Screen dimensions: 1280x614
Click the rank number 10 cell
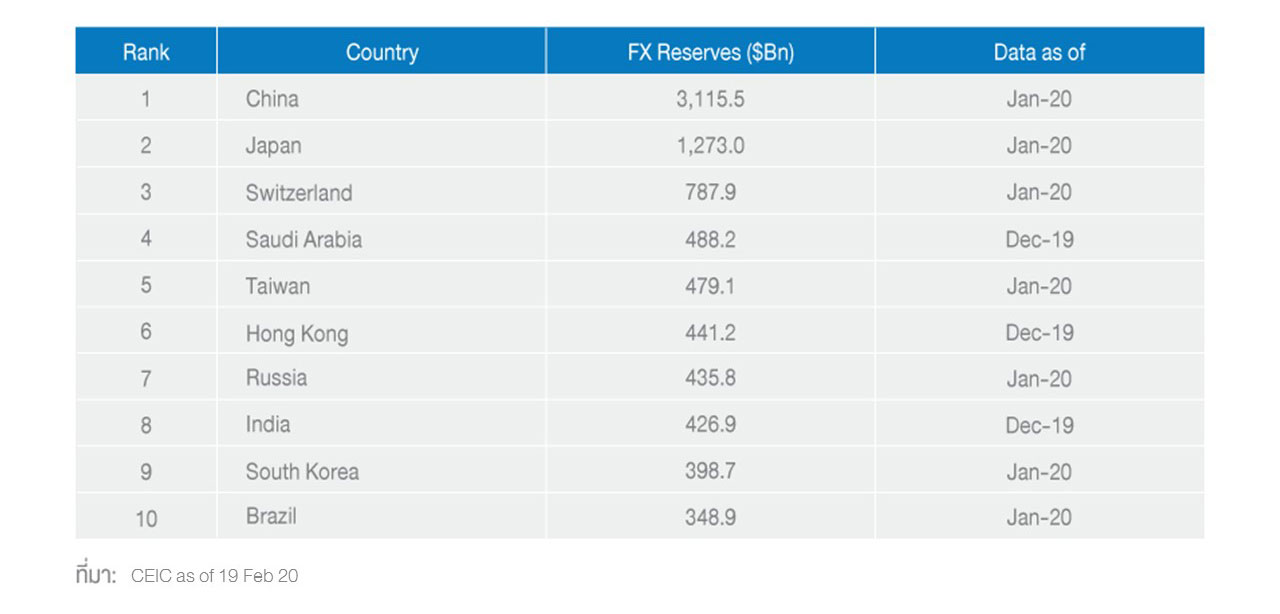coord(146,518)
